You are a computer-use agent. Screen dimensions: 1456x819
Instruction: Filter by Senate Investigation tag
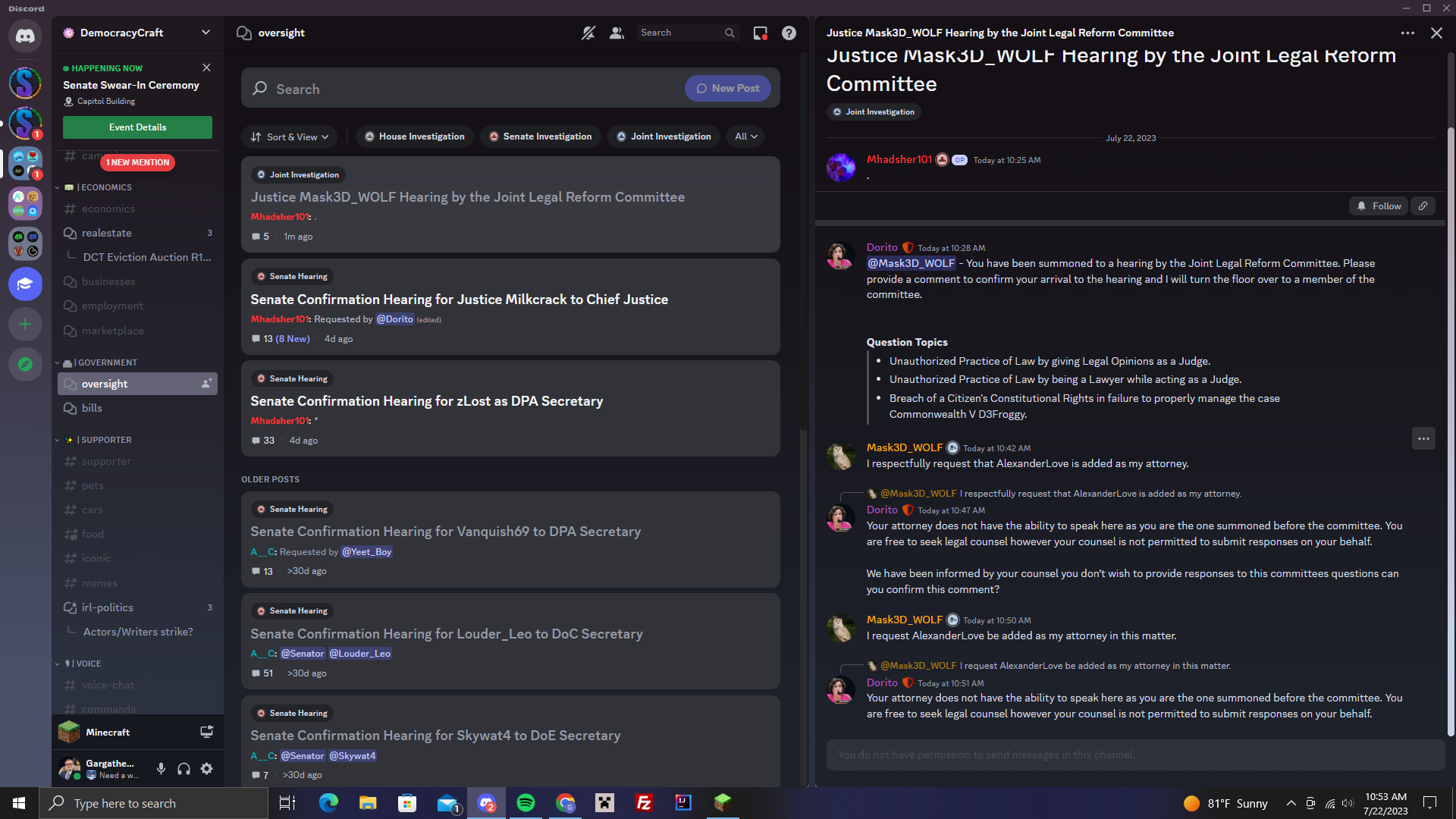(540, 136)
